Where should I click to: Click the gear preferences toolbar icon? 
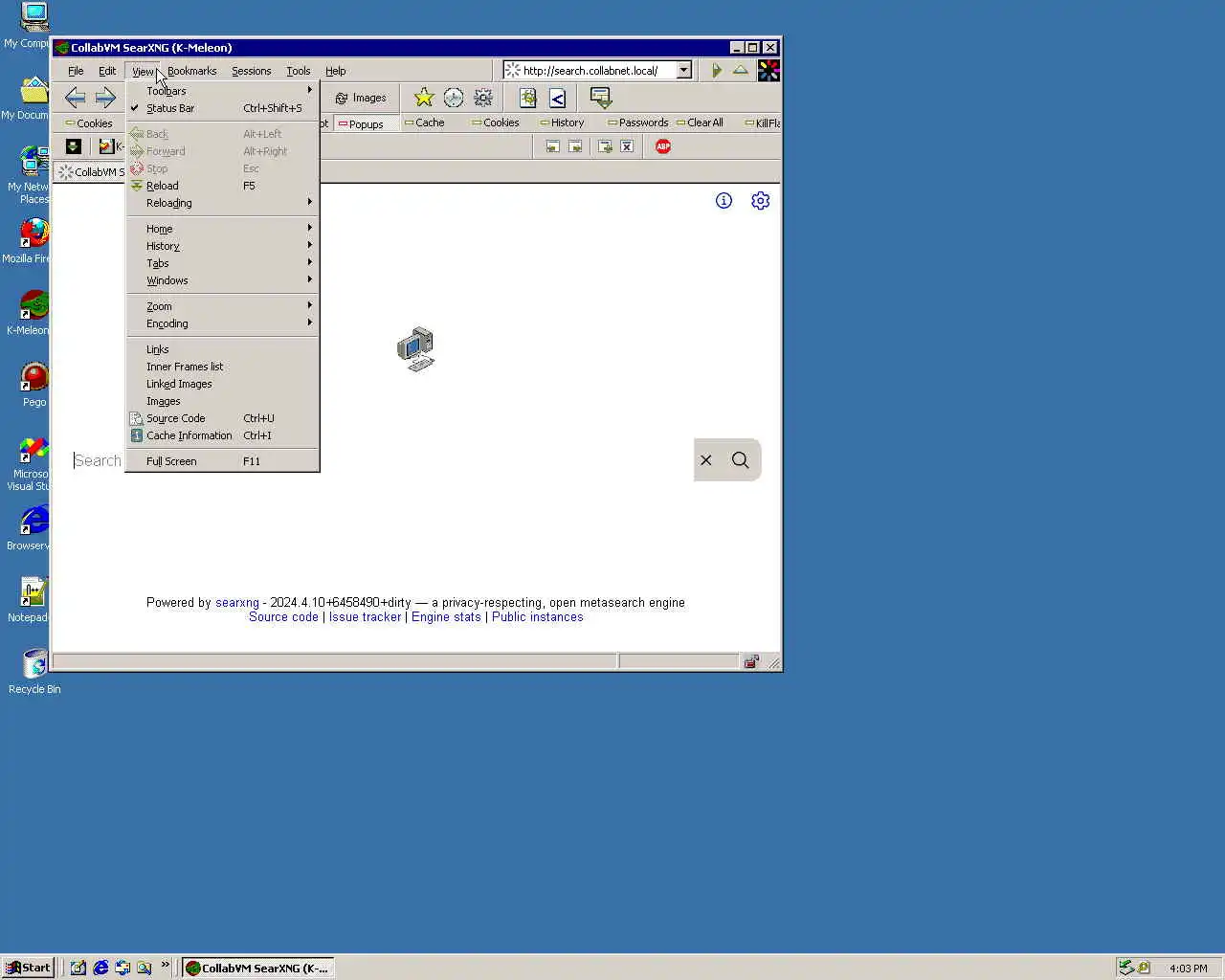coord(483,98)
